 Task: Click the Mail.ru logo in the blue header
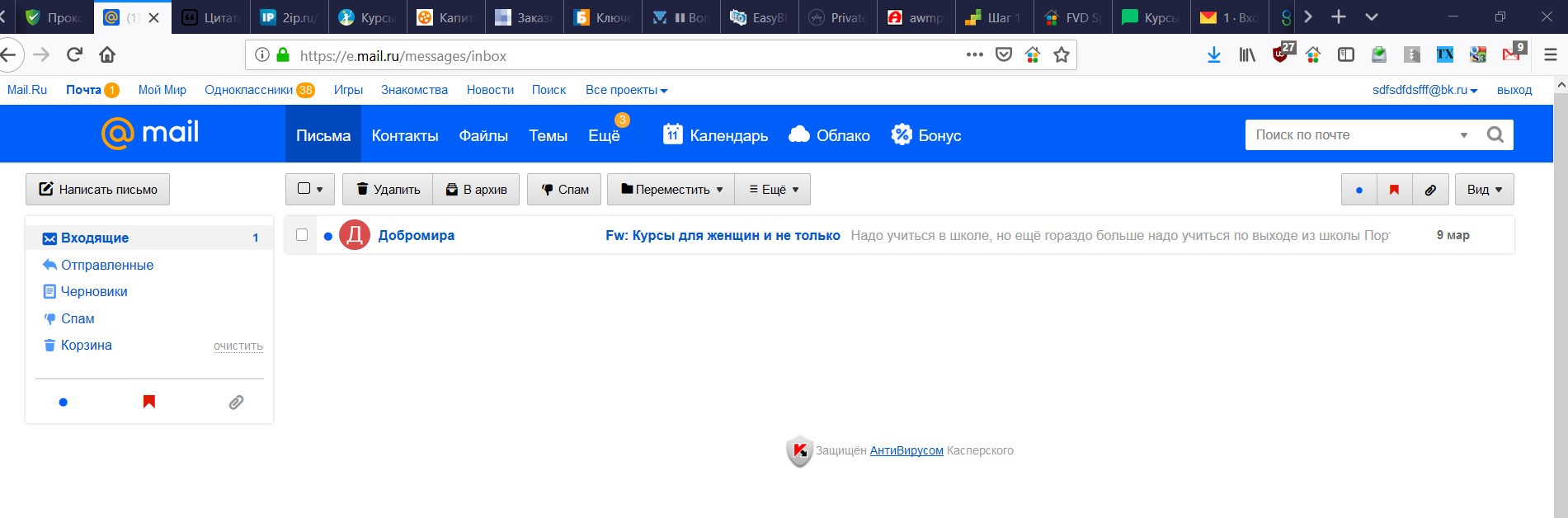pos(150,134)
